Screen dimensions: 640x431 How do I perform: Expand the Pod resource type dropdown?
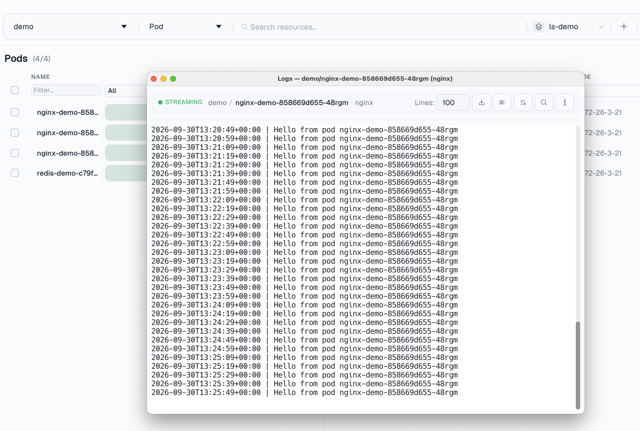pyautogui.click(x=185, y=27)
